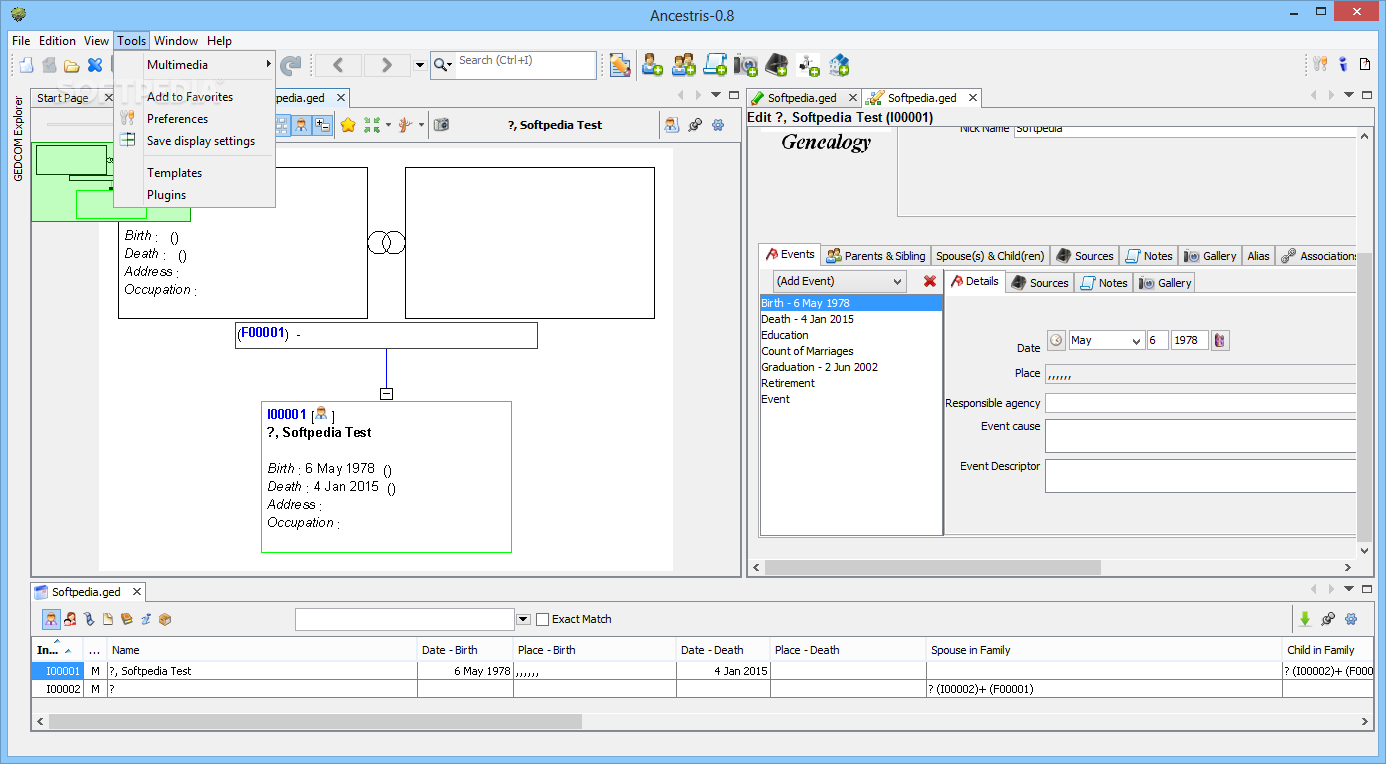1386x764 pixels.
Task: Toggle the expand/collapse boxes button in tree toolbar
Action: [x=322, y=125]
